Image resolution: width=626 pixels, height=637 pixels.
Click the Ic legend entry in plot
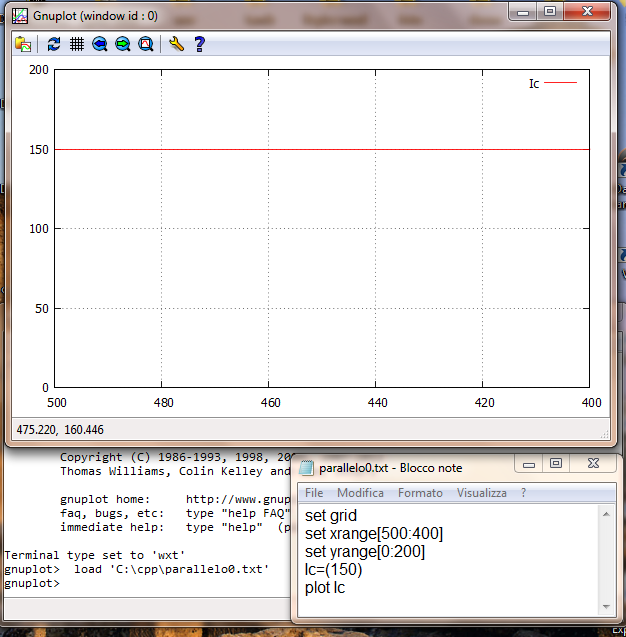click(534, 84)
